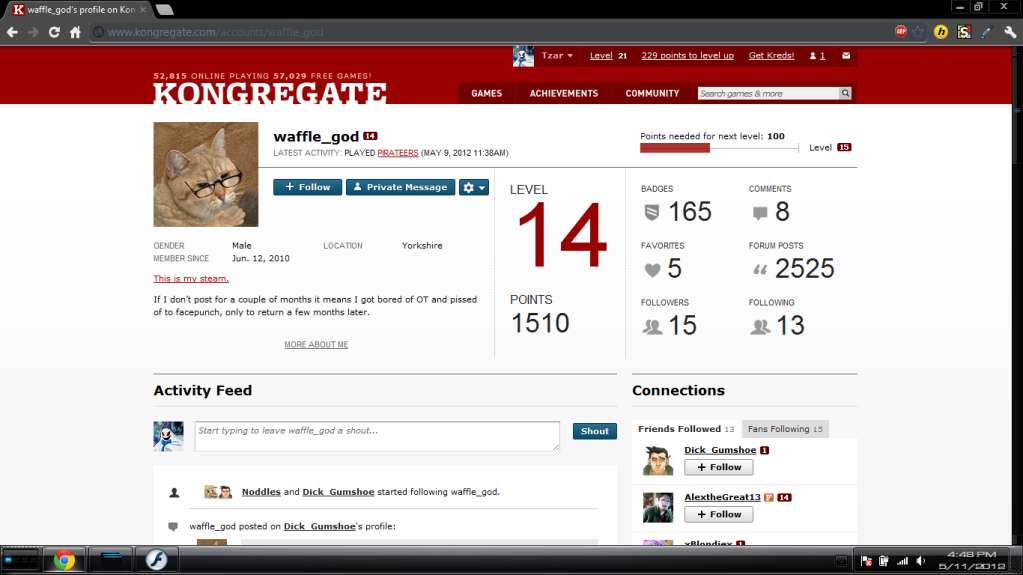Open the 'This is my steam.' link
The width and height of the screenshot is (1023, 575).
coord(191,279)
